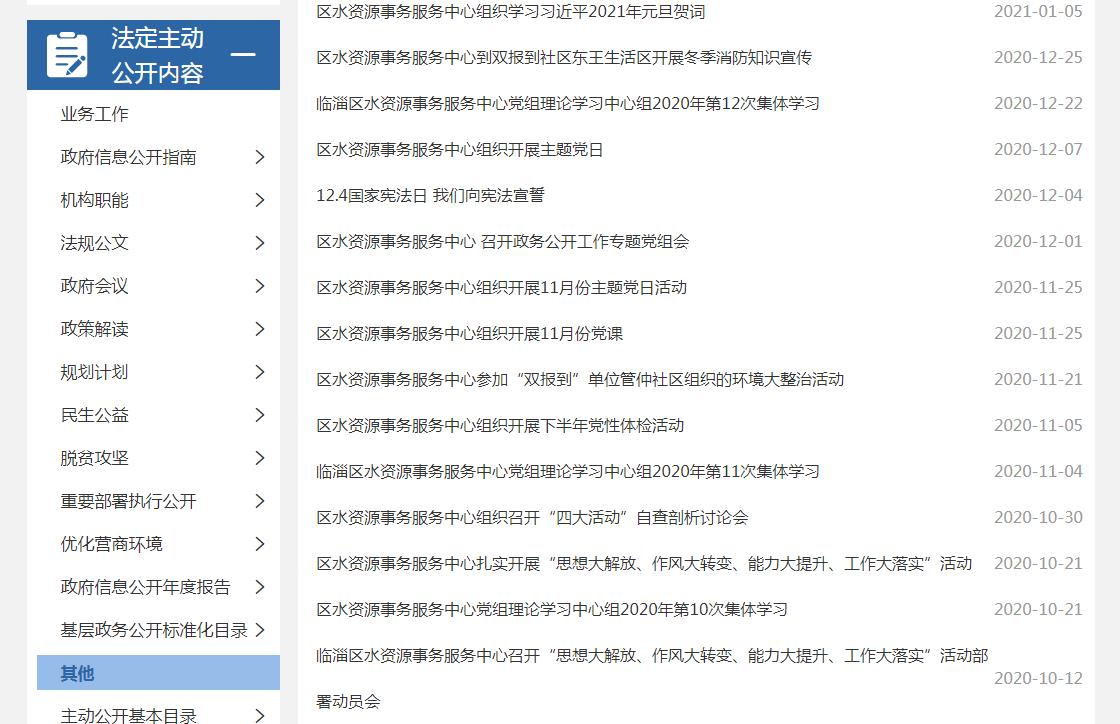
Task: Expand 基层政务公开标准化目录 arrow
Action: 259,630
